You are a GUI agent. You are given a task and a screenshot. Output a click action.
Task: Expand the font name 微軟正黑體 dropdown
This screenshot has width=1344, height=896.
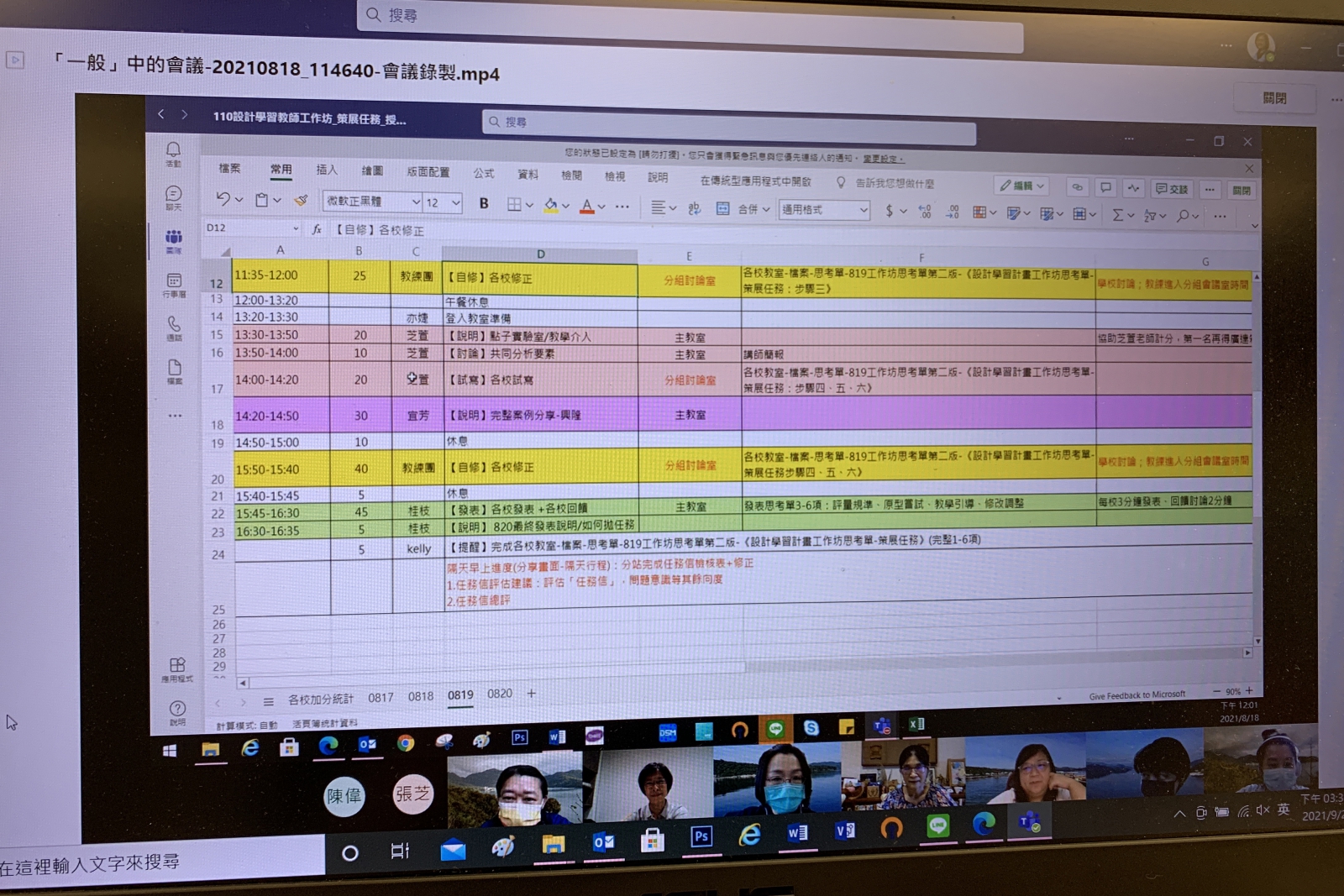tap(415, 202)
